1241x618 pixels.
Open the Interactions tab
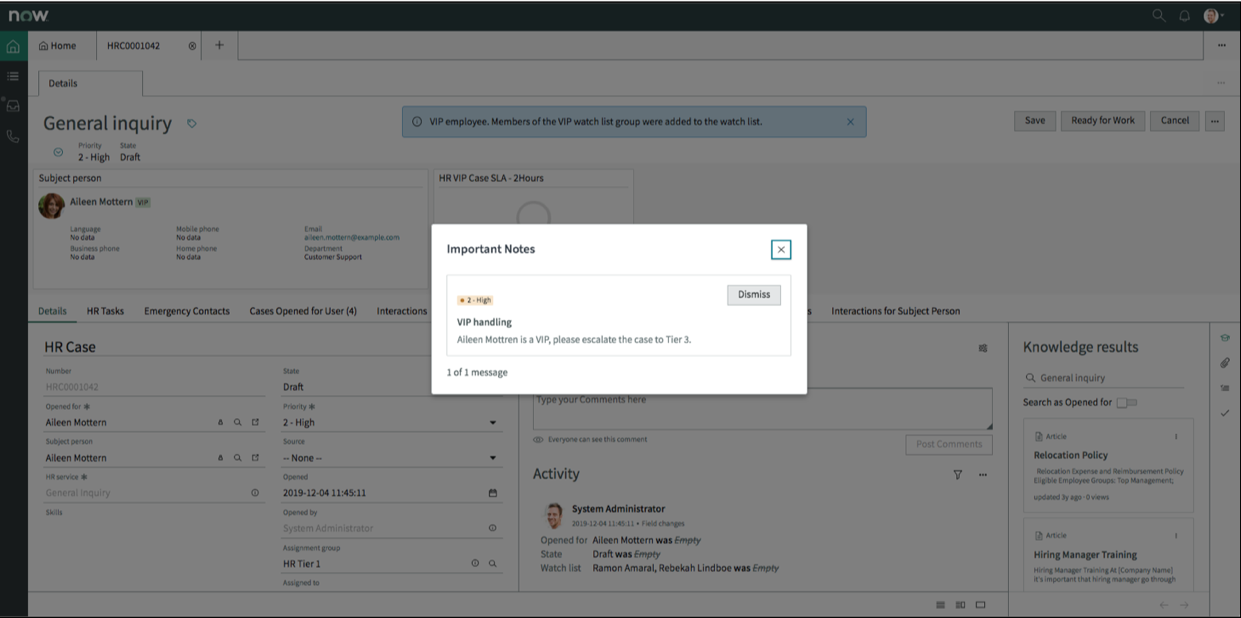402,311
